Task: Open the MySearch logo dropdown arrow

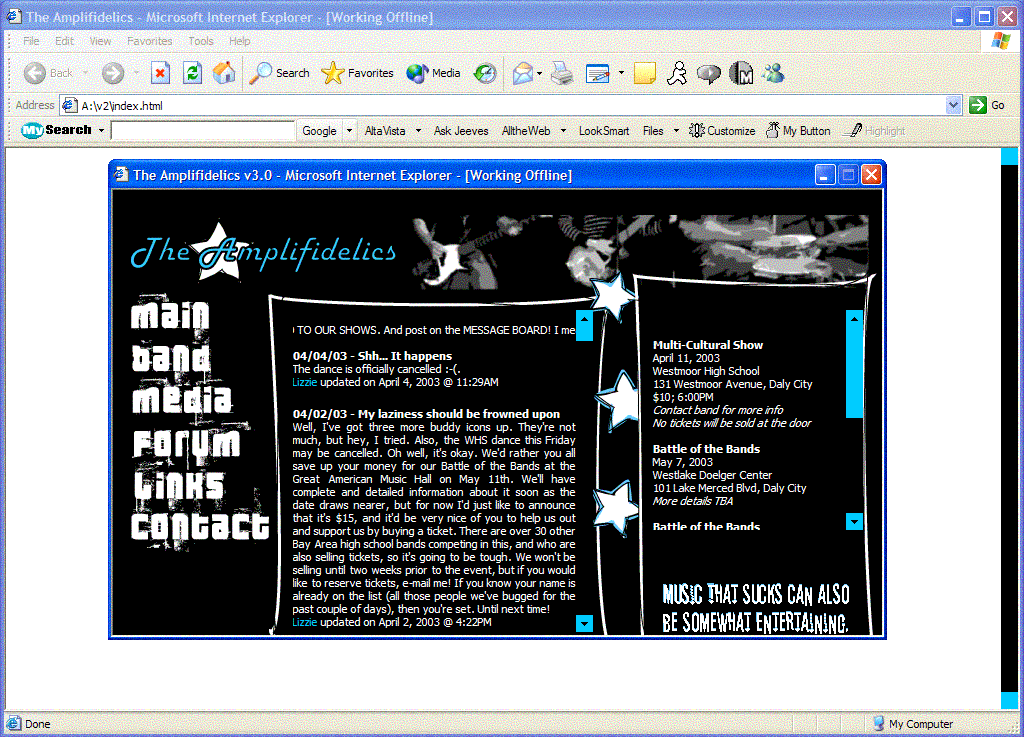Action: (101, 131)
